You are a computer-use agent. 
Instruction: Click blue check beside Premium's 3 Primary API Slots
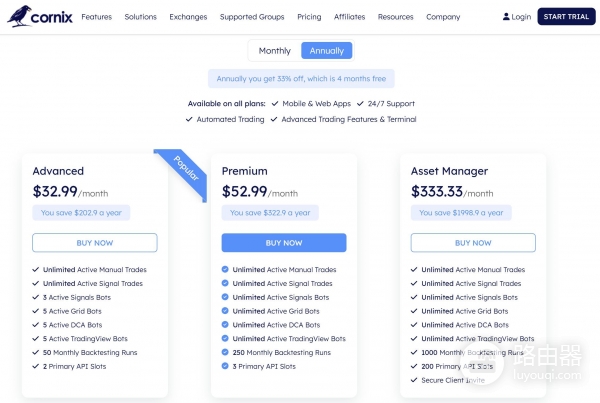click(225, 366)
